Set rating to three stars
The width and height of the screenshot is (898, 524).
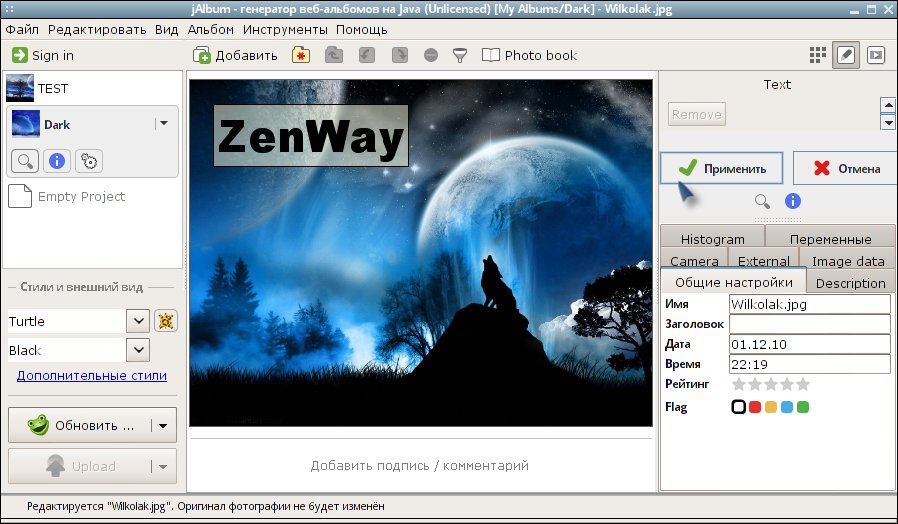coord(771,384)
